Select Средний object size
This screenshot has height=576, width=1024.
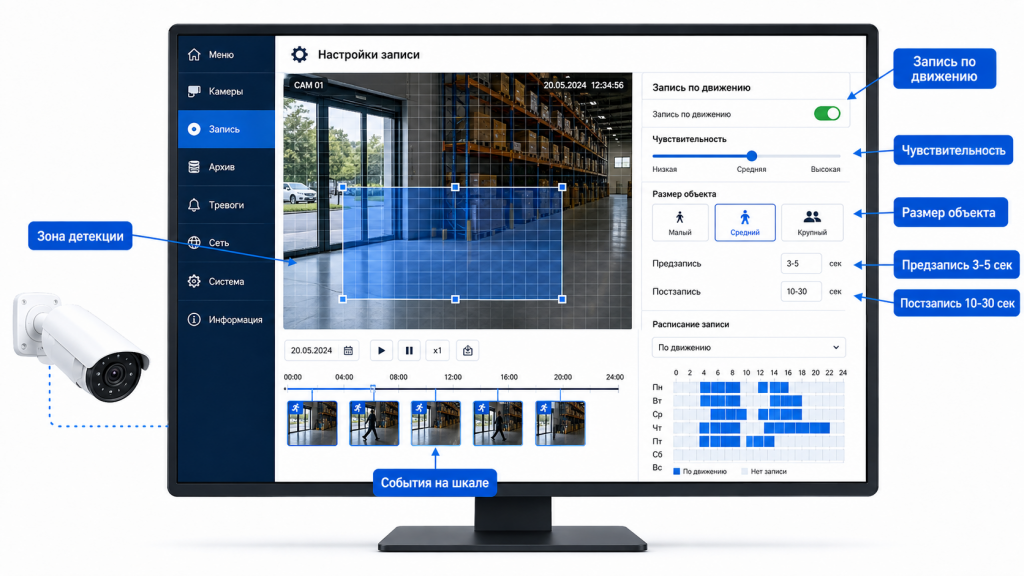point(745,223)
